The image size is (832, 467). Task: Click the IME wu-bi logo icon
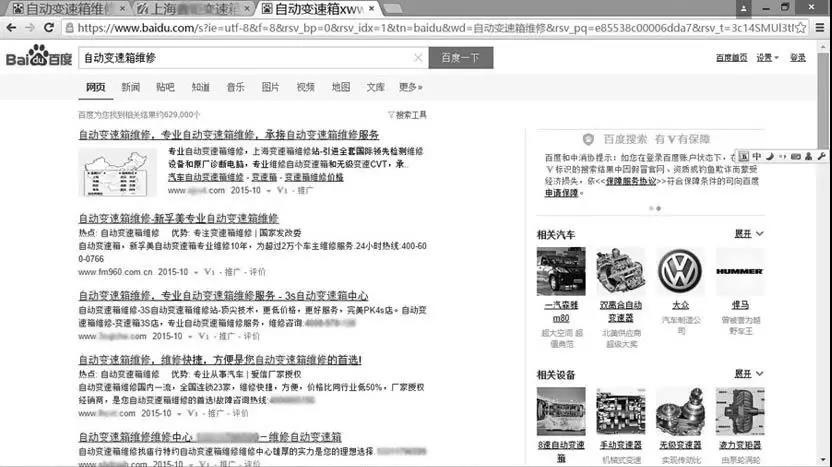(744, 156)
